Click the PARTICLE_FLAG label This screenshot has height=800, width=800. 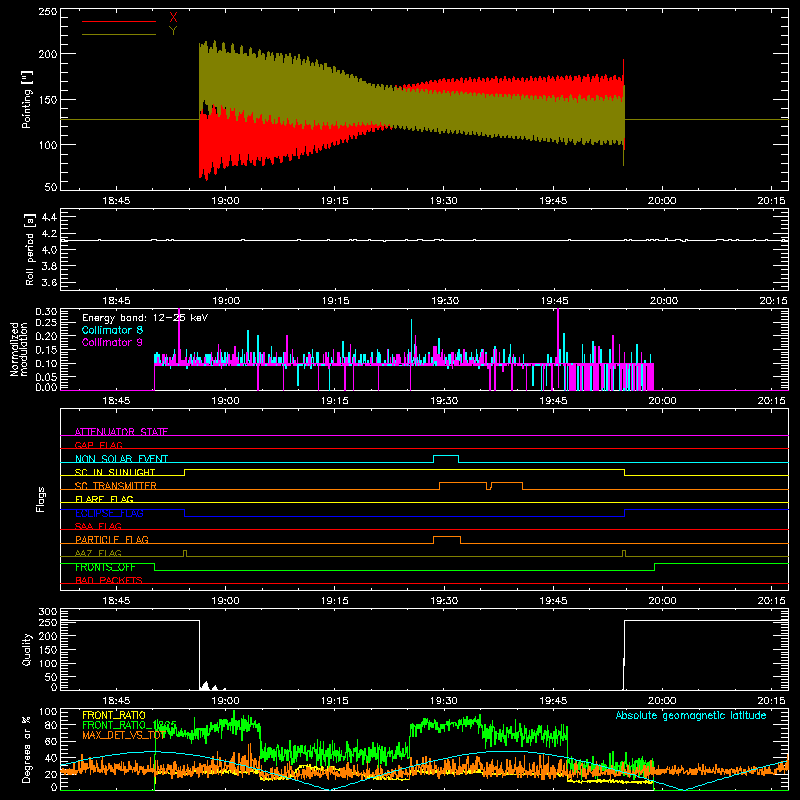pos(112,539)
